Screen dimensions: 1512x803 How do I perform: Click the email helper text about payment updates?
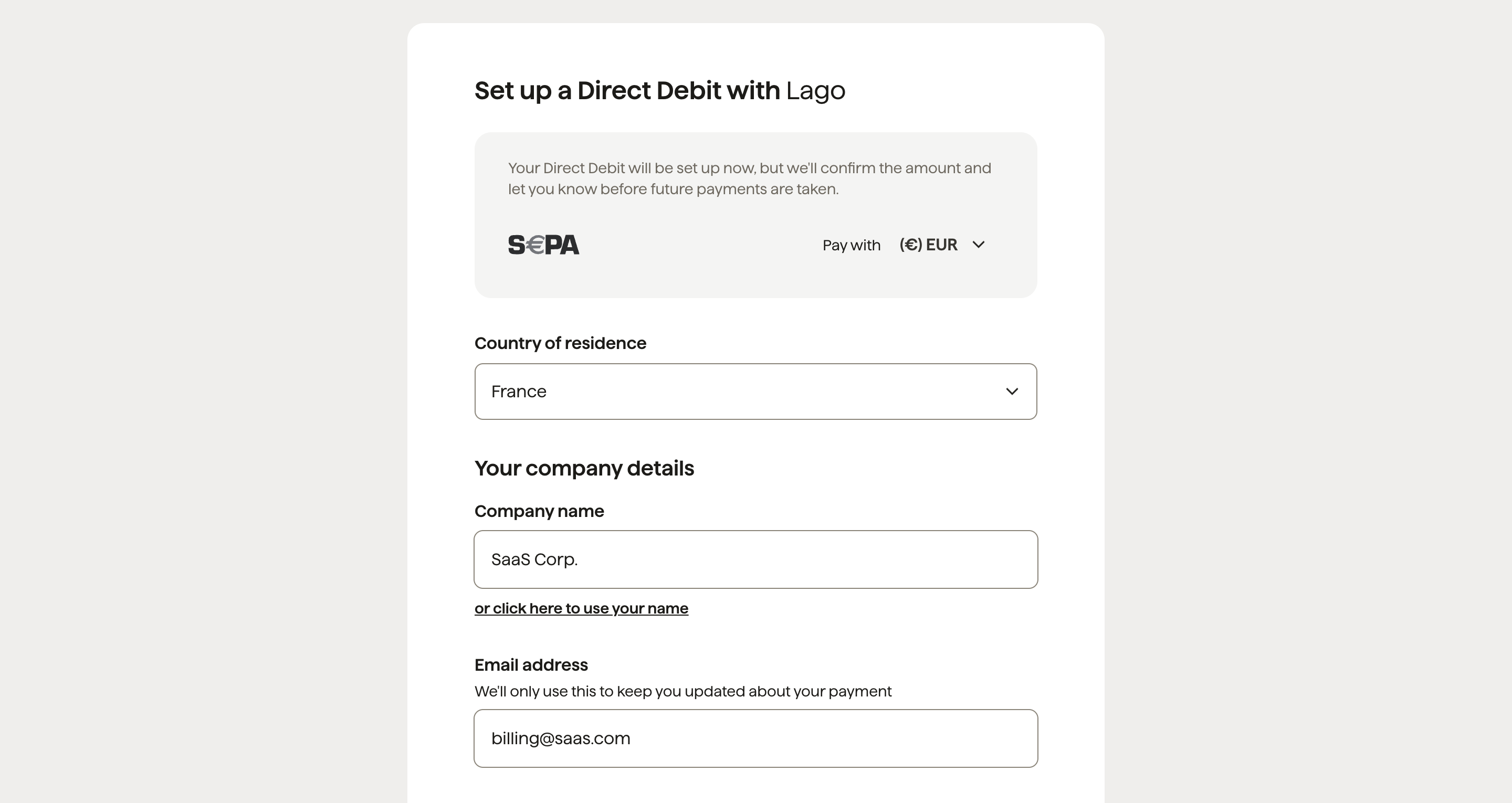[x=682, y=692]
